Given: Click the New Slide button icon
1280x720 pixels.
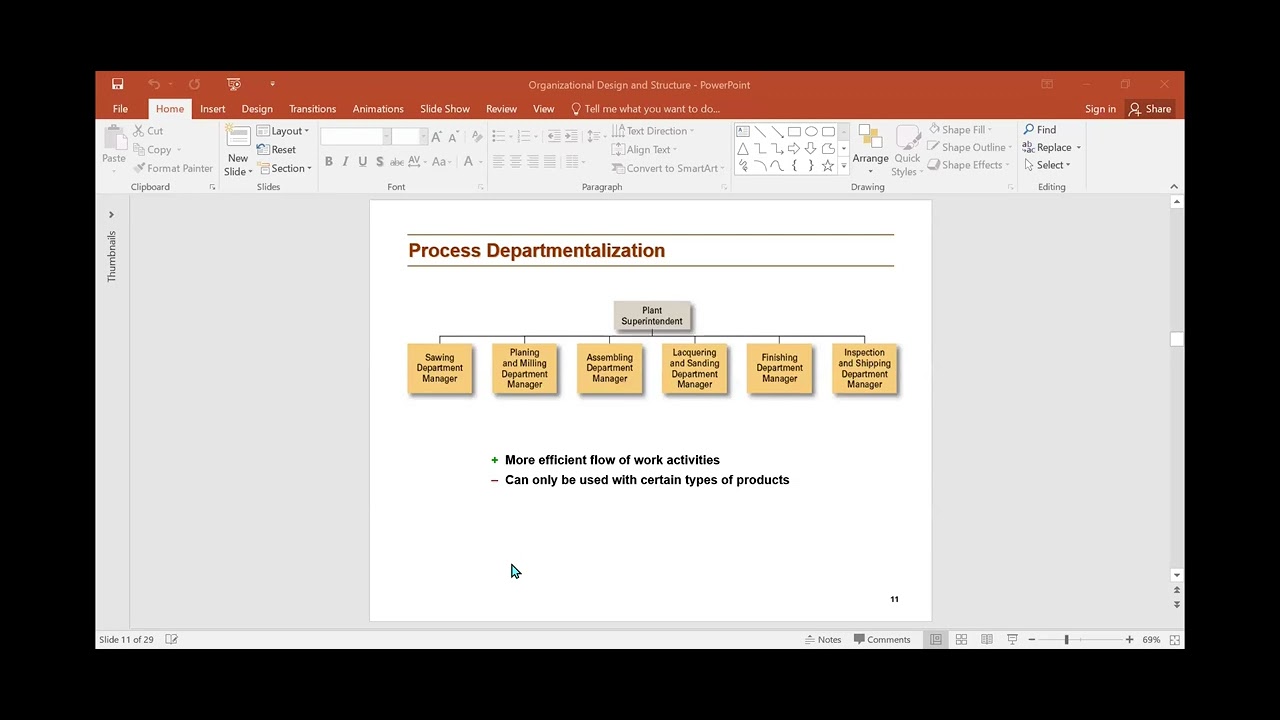Looking at the screenshot, I should [238, 137].
